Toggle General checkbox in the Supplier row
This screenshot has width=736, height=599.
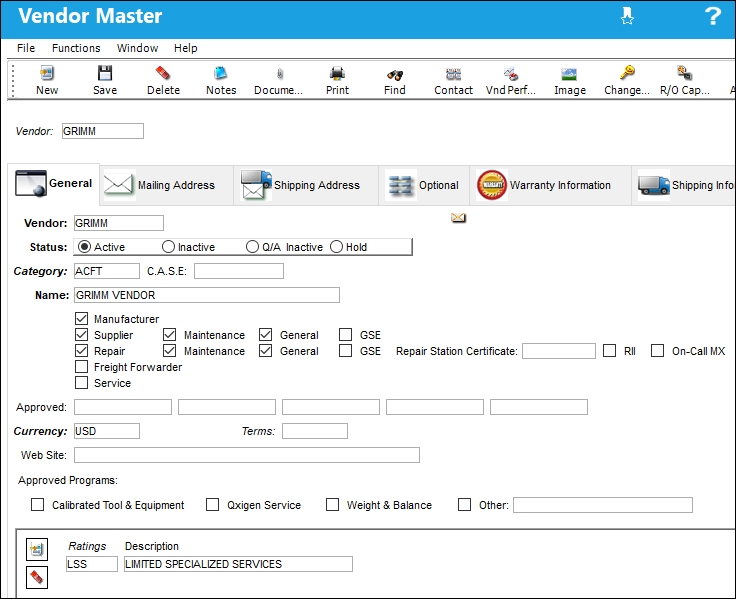[x=266, y=335]
